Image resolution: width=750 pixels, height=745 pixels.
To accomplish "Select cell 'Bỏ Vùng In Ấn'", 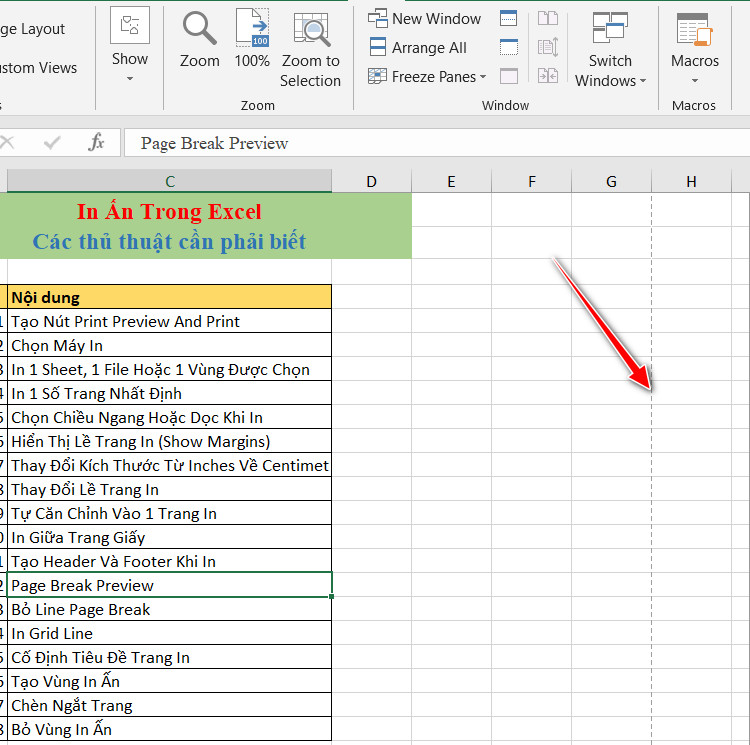I will pyautogui.click(x=169, y=729).
